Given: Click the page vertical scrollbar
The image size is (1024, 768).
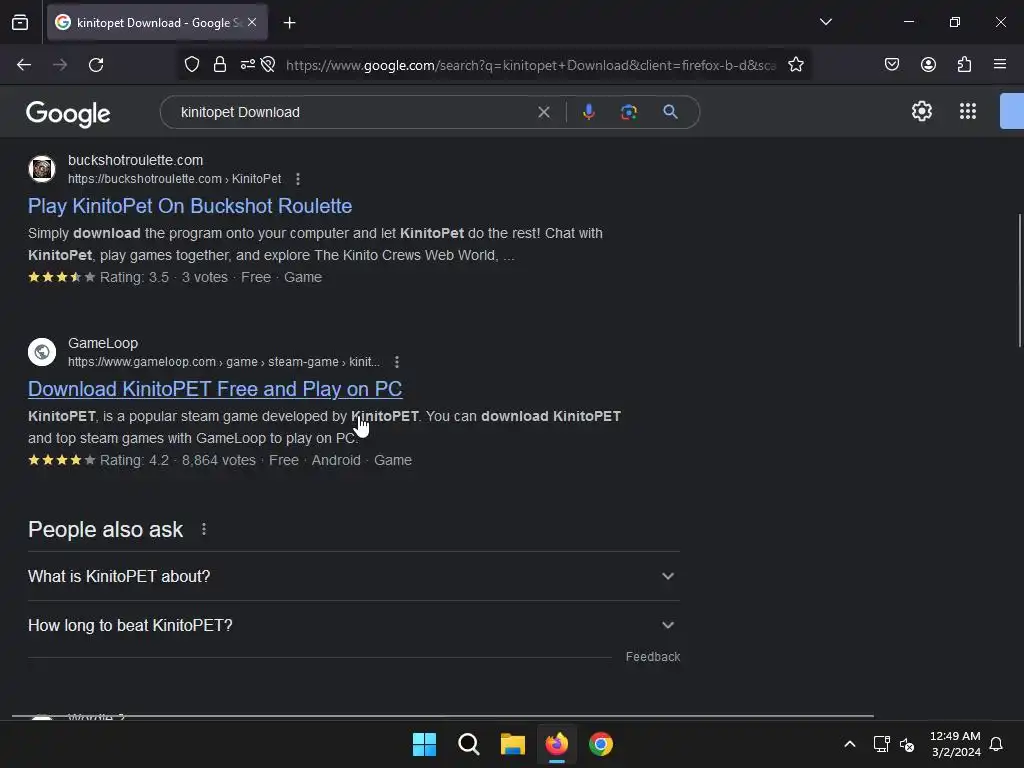Looking at the screenshot, I should (x=1020, y=281).
